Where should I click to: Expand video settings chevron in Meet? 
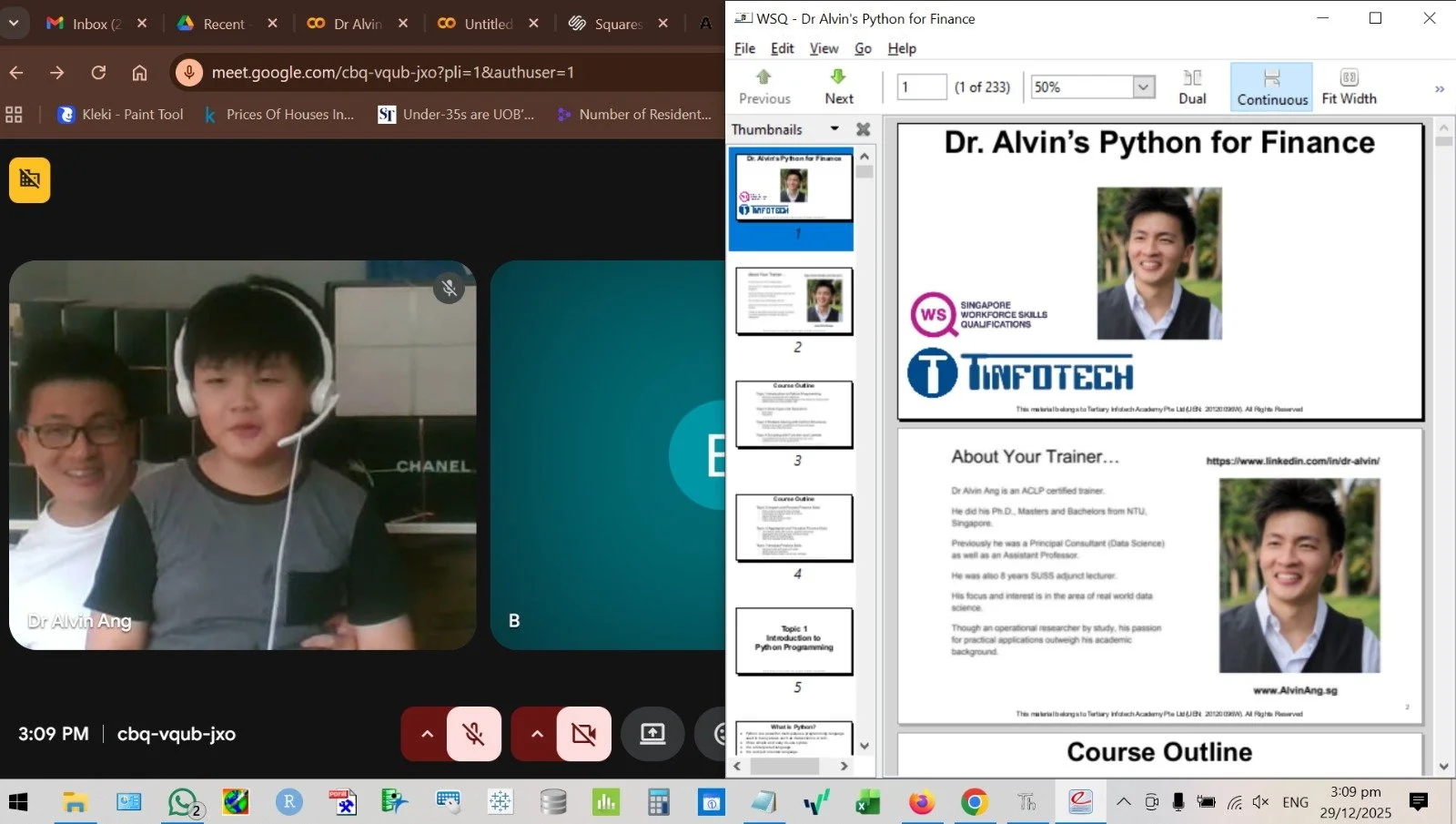(x=537, y=734)
